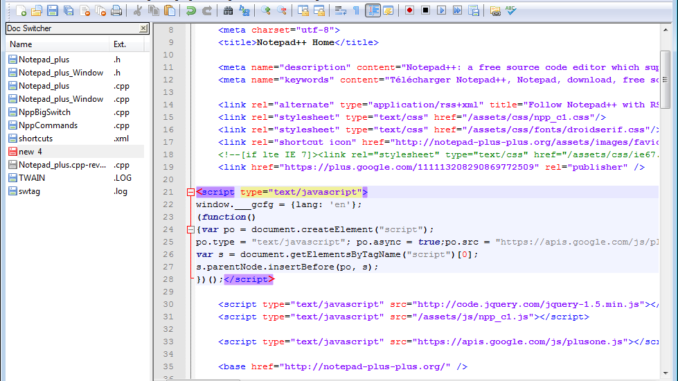Switch to the TWAIN .LOG document
Image resolution: width=678 pixels, height=381 pixels.
click(75, 178)
